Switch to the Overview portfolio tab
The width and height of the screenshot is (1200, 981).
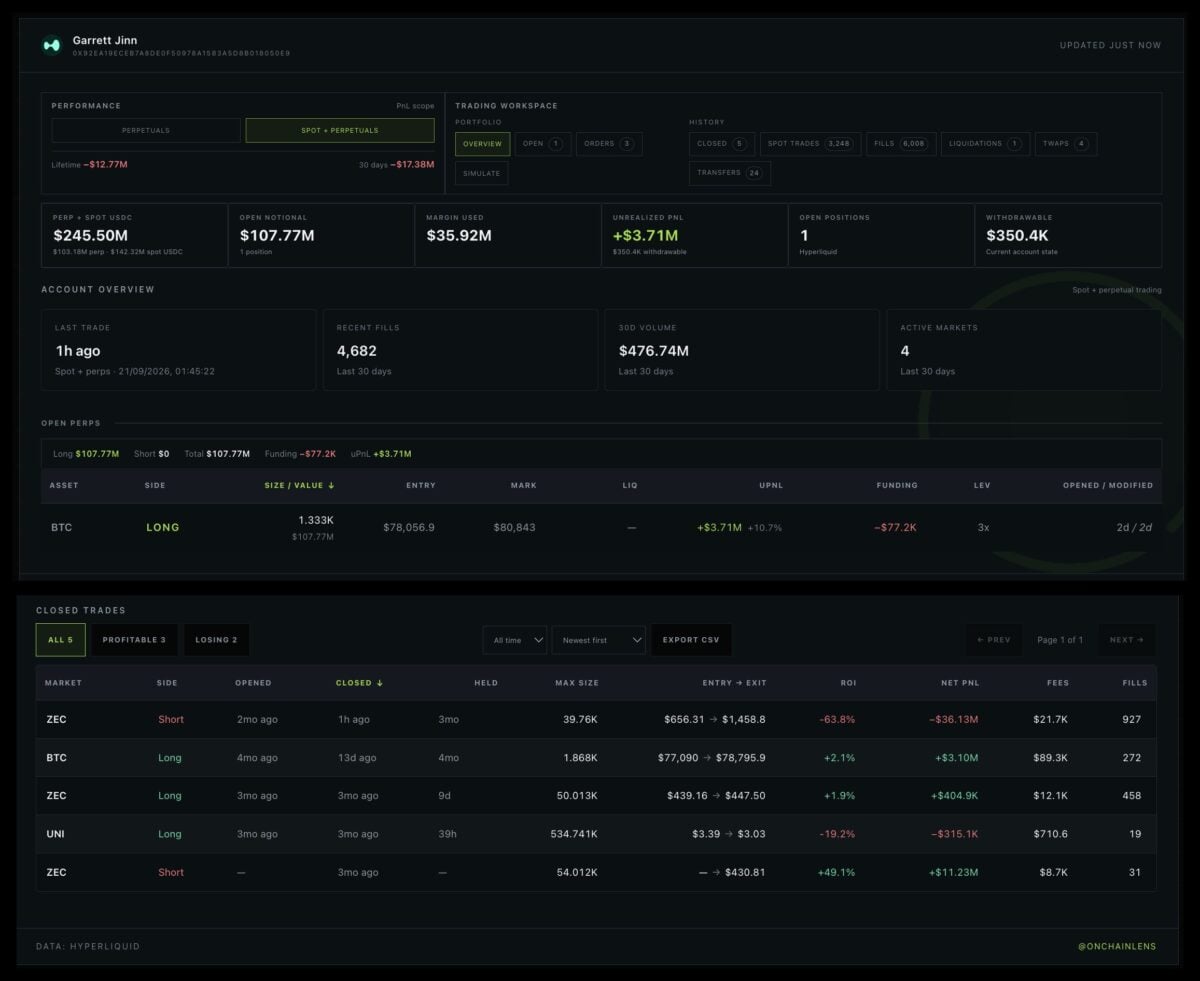point(482,144)
